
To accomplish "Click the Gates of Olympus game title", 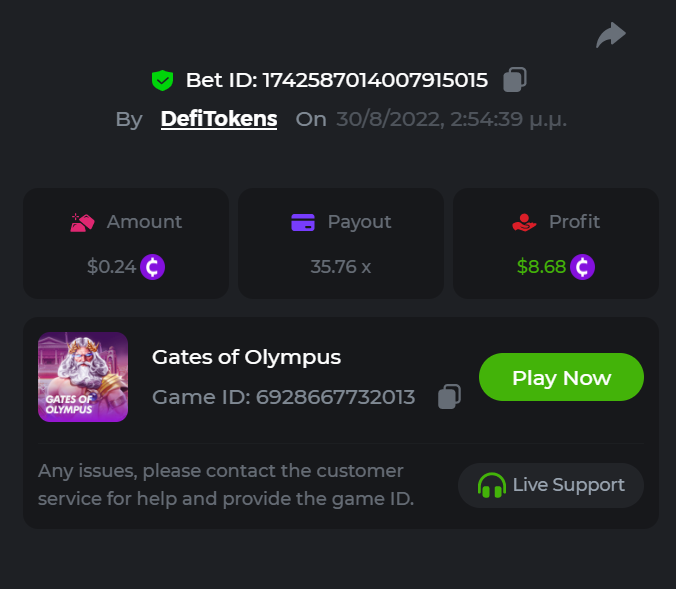I will point(246,357).
